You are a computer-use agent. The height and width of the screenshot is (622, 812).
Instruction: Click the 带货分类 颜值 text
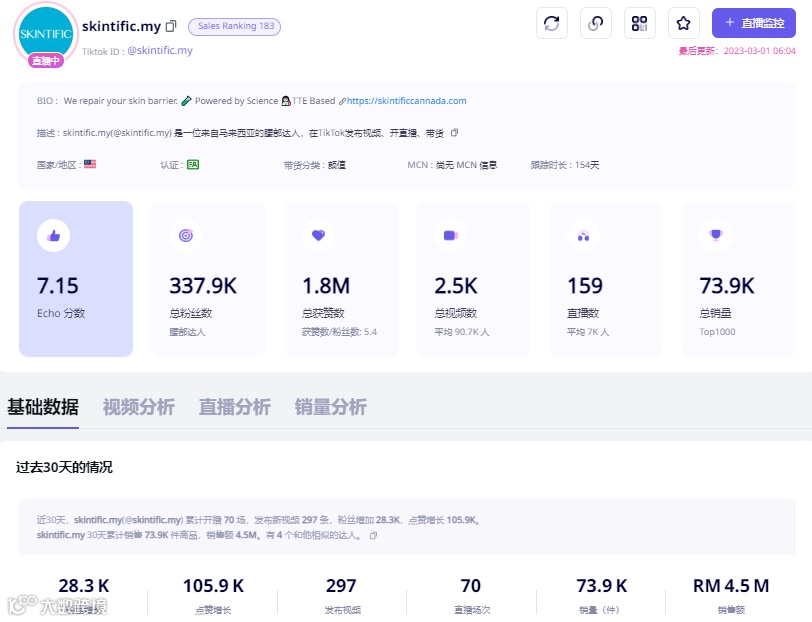315,165
